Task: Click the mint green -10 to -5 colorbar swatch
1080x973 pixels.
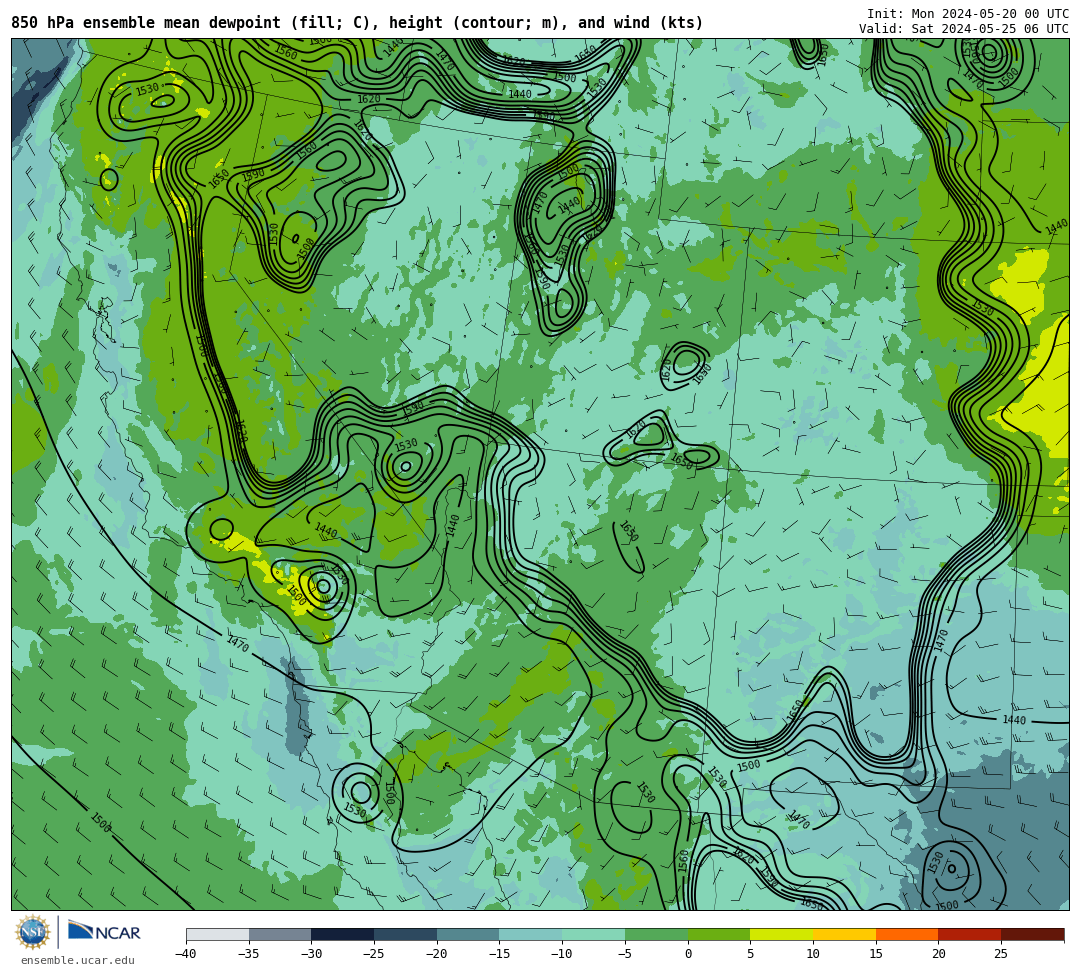Action: tap(594, 934)
